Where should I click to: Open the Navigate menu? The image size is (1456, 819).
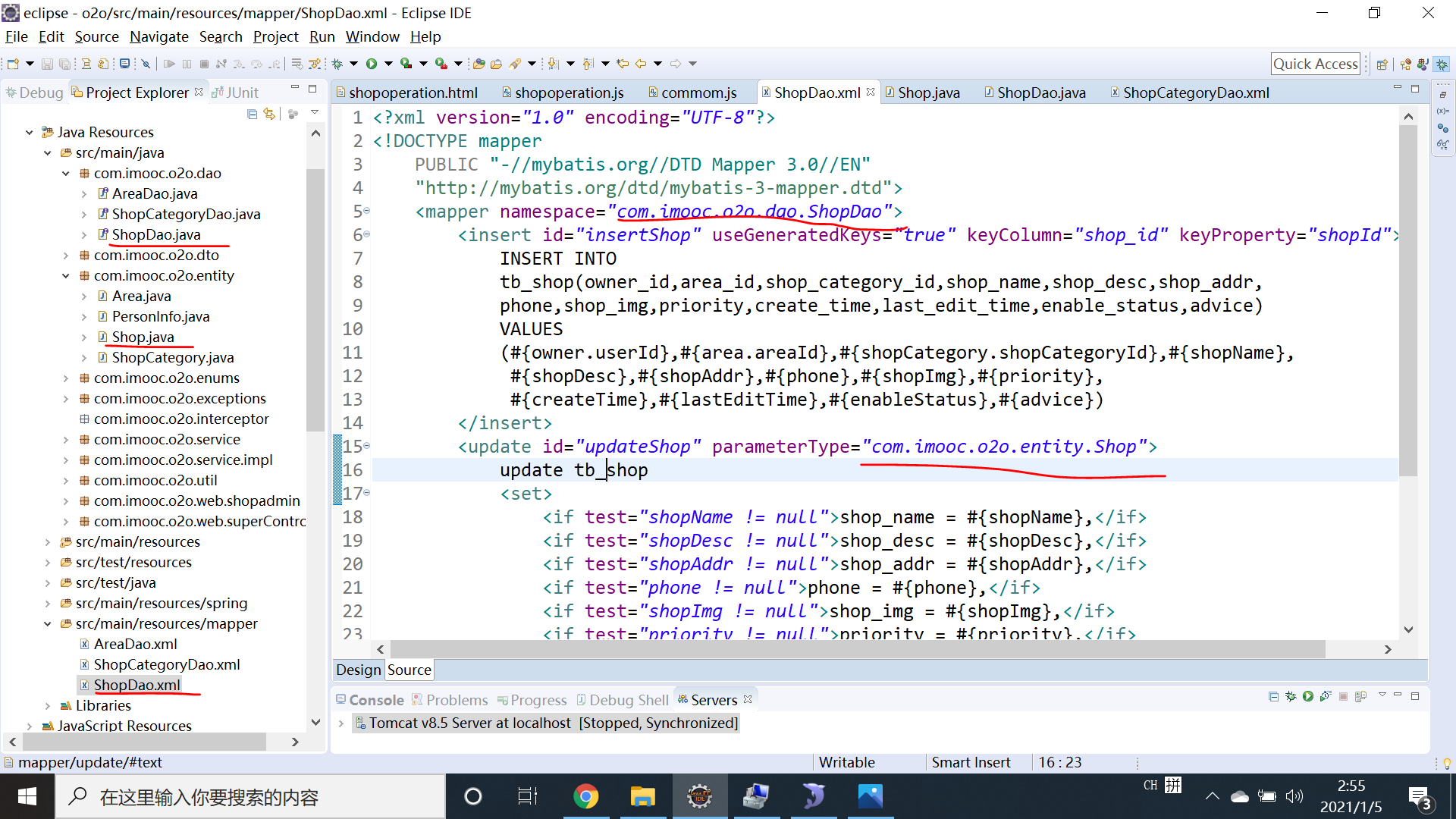coord(158,36)
